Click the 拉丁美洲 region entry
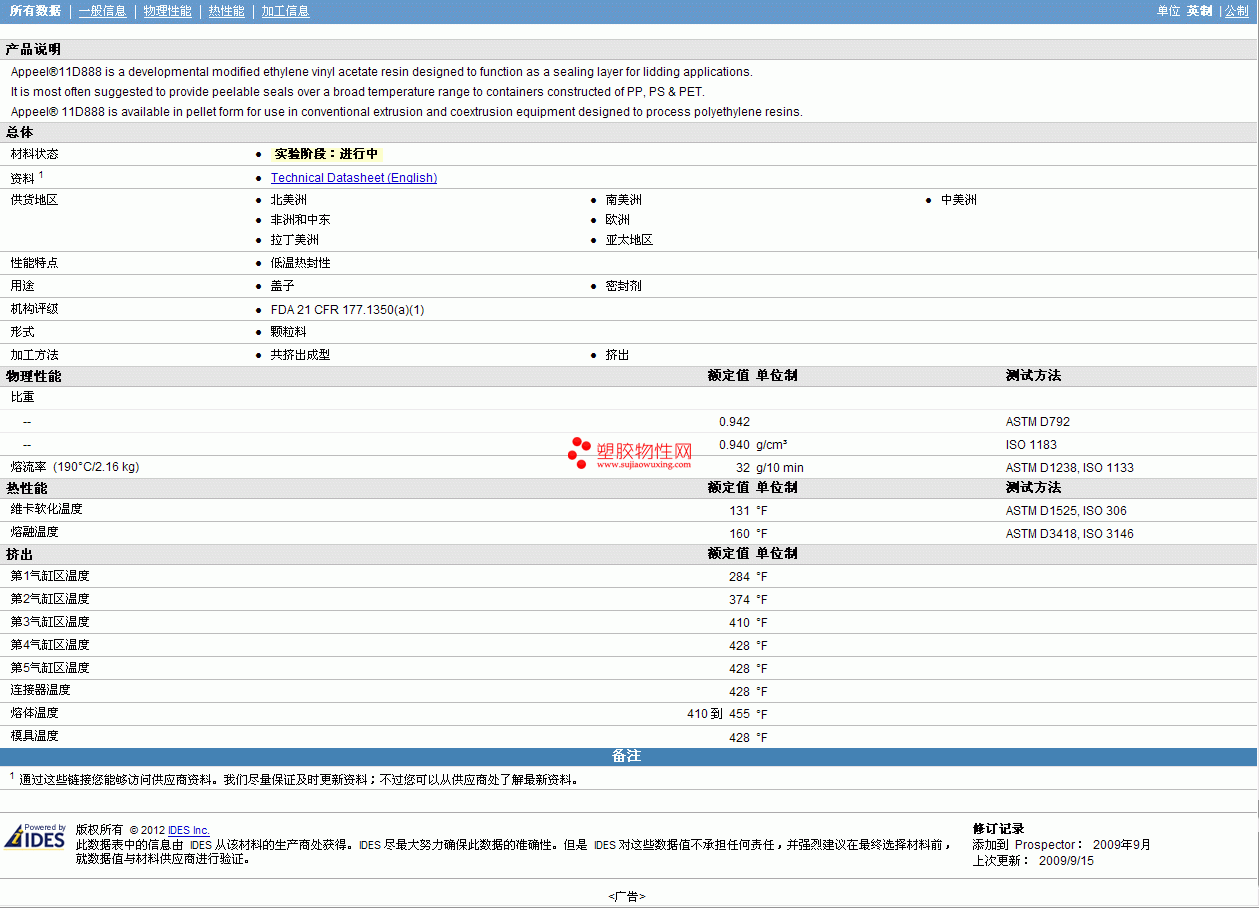 (x=295, y=240)
